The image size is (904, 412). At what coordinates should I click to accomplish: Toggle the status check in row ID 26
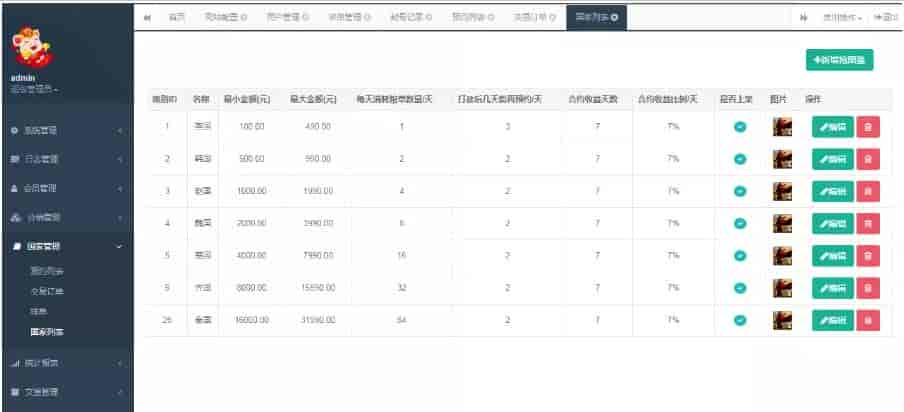[x=740, y=320]
